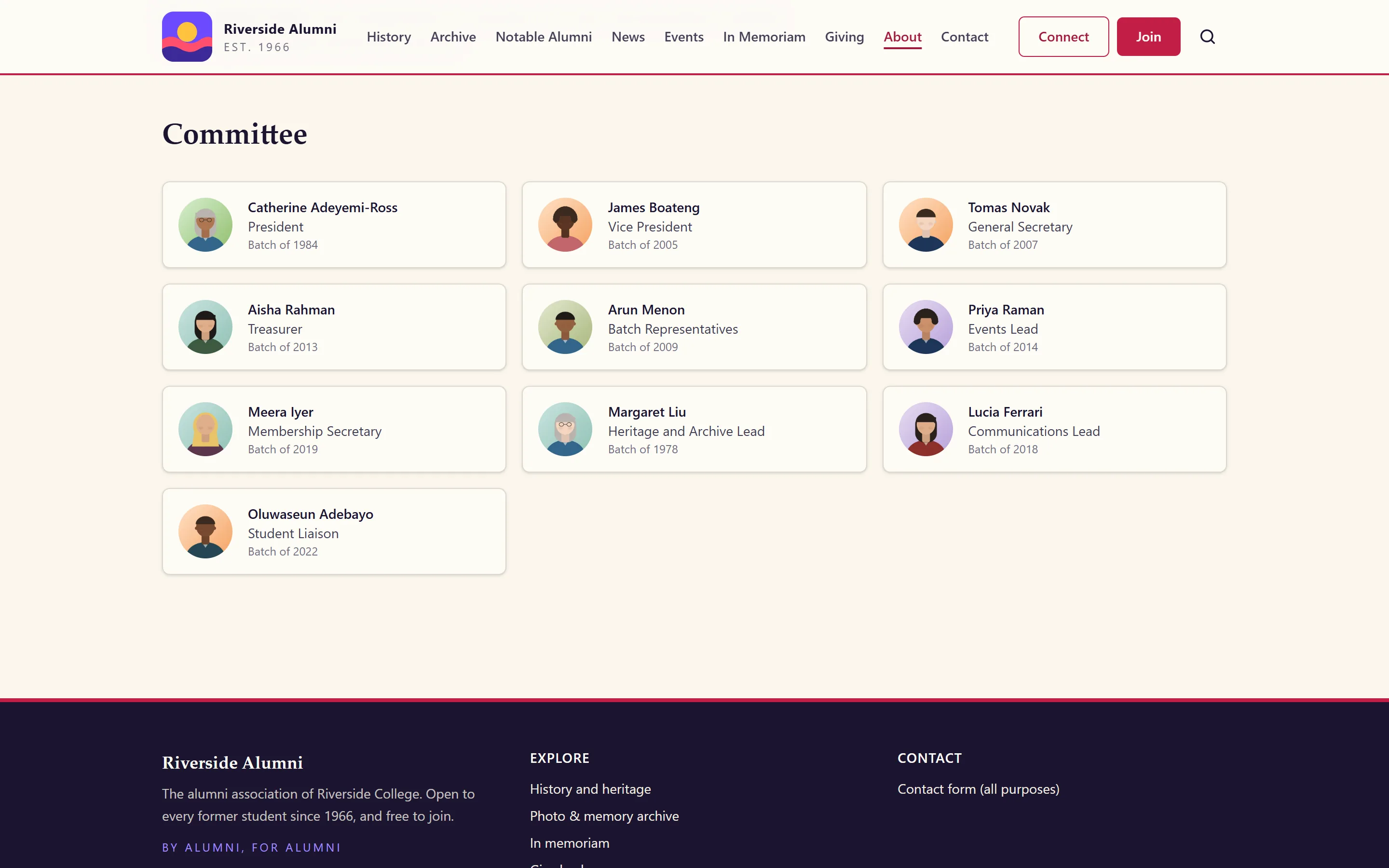The height and width of the screenshot is (868, 1389).
Task: Click Heritage and Archive Lead text
Action: [686, 431]
